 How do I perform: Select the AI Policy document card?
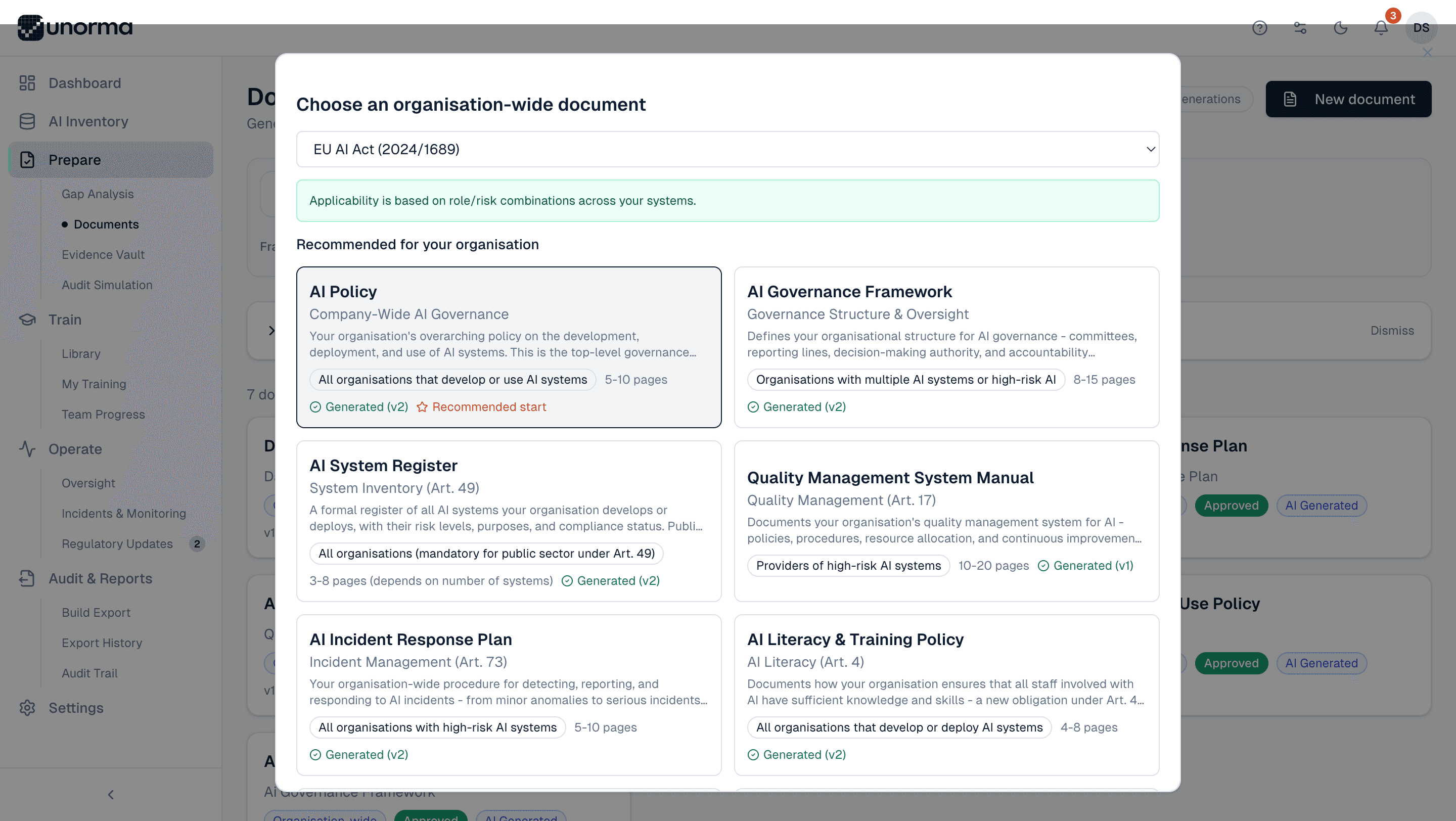coord(509,347)
